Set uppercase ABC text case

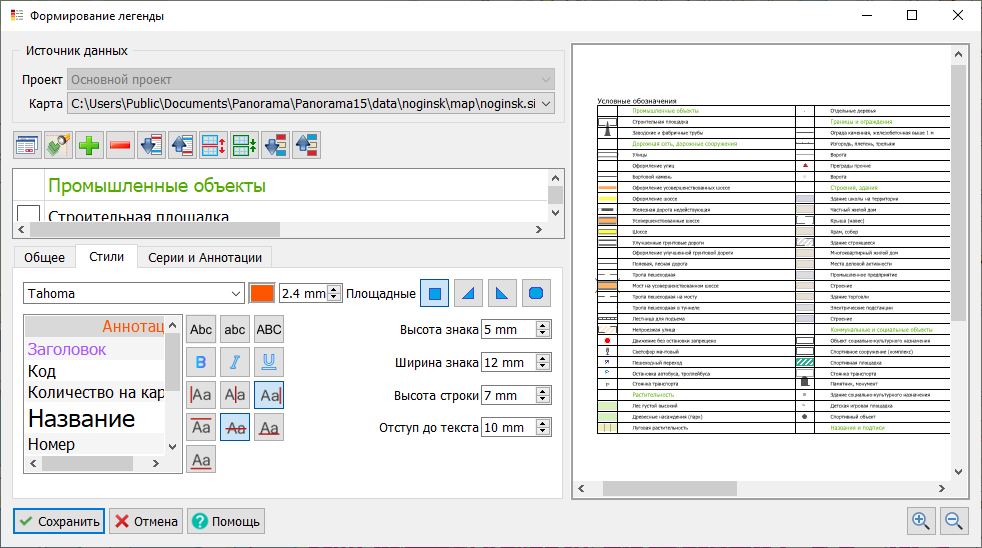pos(269,329)
